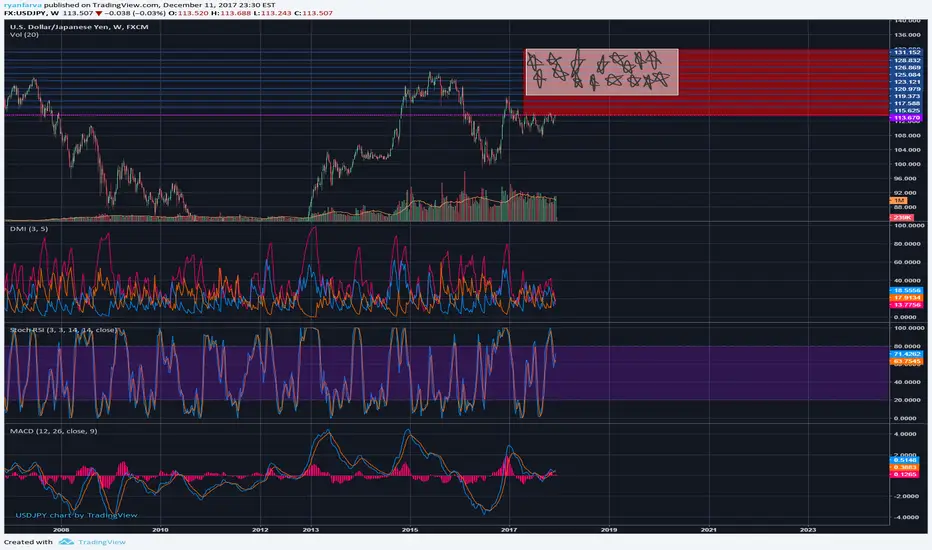Select the FX:USDJPY, W symbol header
The height and width of the screenshot is (550, 932).
[31, 13]
